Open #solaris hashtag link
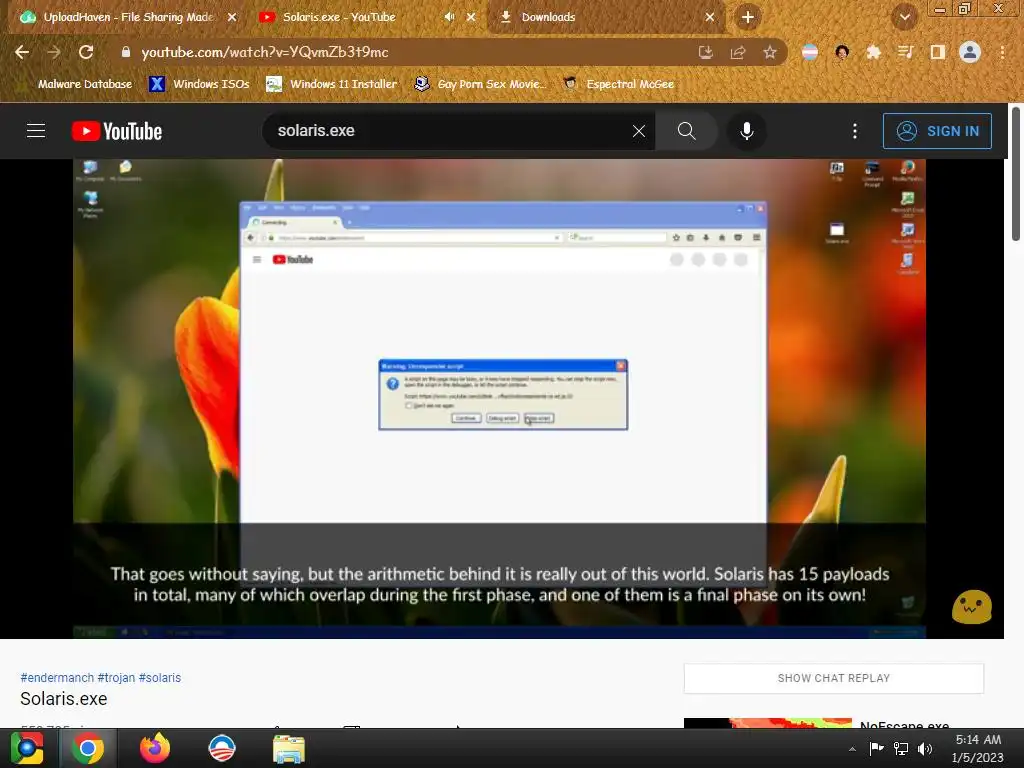The image size is (1024, 768). pos(160,678)
